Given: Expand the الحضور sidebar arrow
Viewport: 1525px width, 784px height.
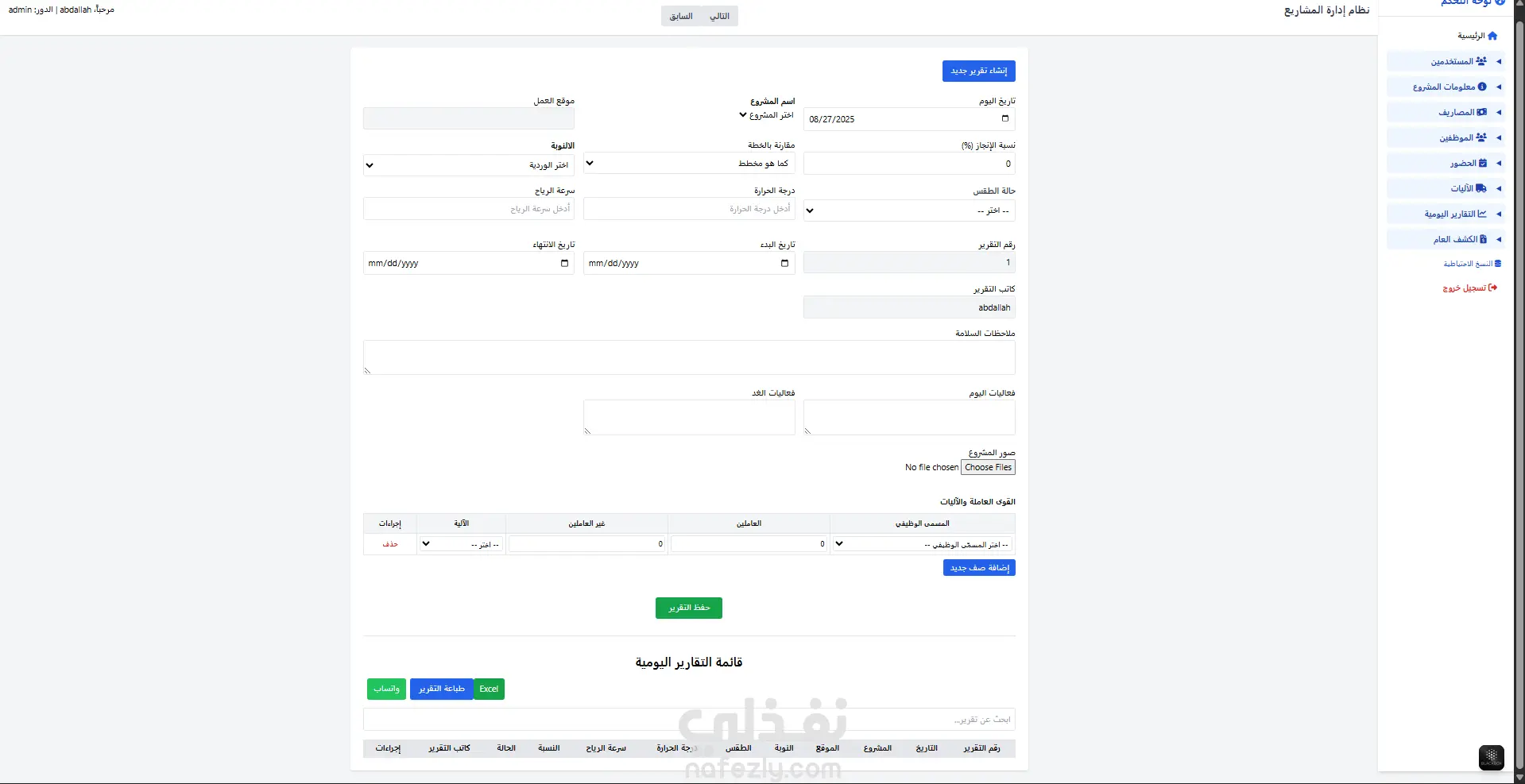Looking at the screenshot, I should [x=1499, y=163].
